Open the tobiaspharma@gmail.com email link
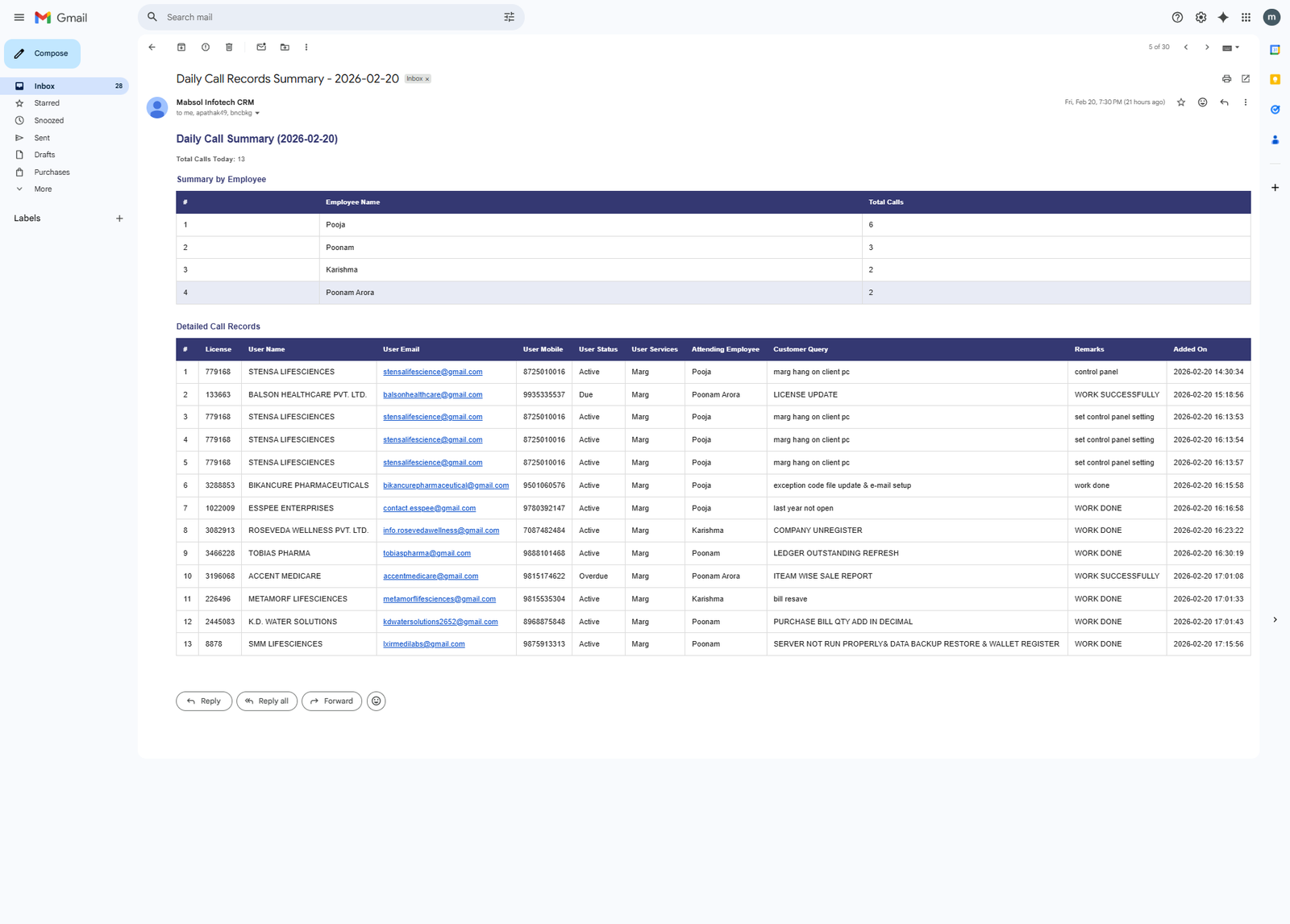This screenshot has width=1290, height=924. click(x=427, y=554)
